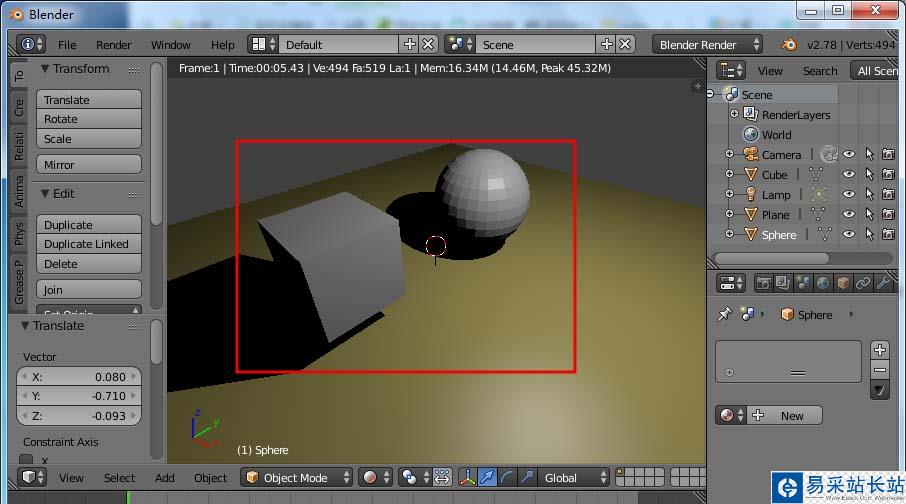
Task: Switch to the Relations tool shelf tab
Action: 19,146
